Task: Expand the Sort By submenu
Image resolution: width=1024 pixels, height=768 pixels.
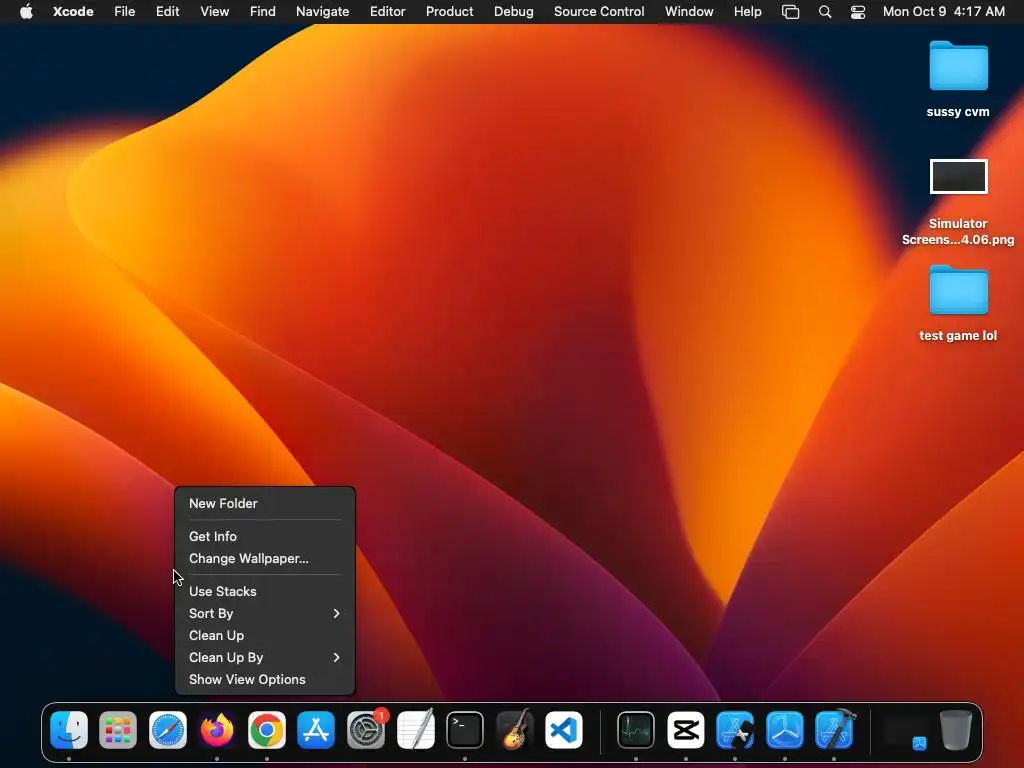Action: [265, 613]
